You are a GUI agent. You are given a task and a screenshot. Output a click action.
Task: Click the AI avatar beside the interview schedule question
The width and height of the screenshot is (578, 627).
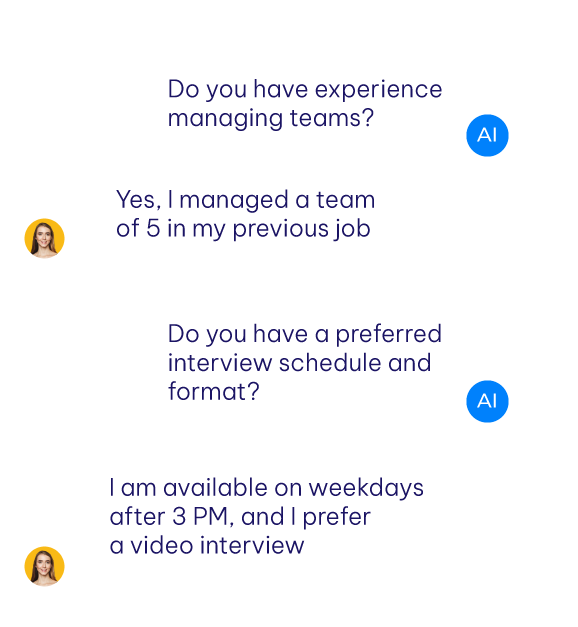[487, 401]
